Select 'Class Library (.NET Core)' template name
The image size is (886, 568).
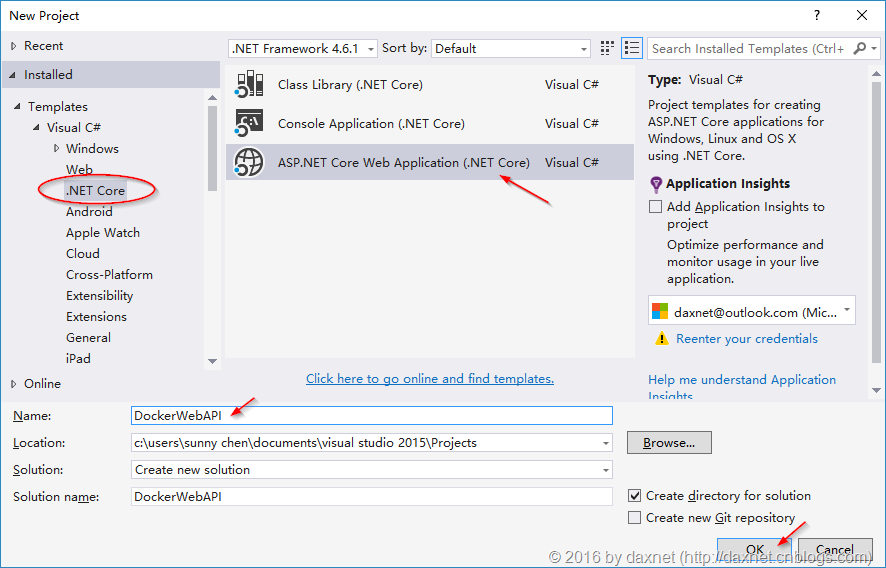click(350, 85)
